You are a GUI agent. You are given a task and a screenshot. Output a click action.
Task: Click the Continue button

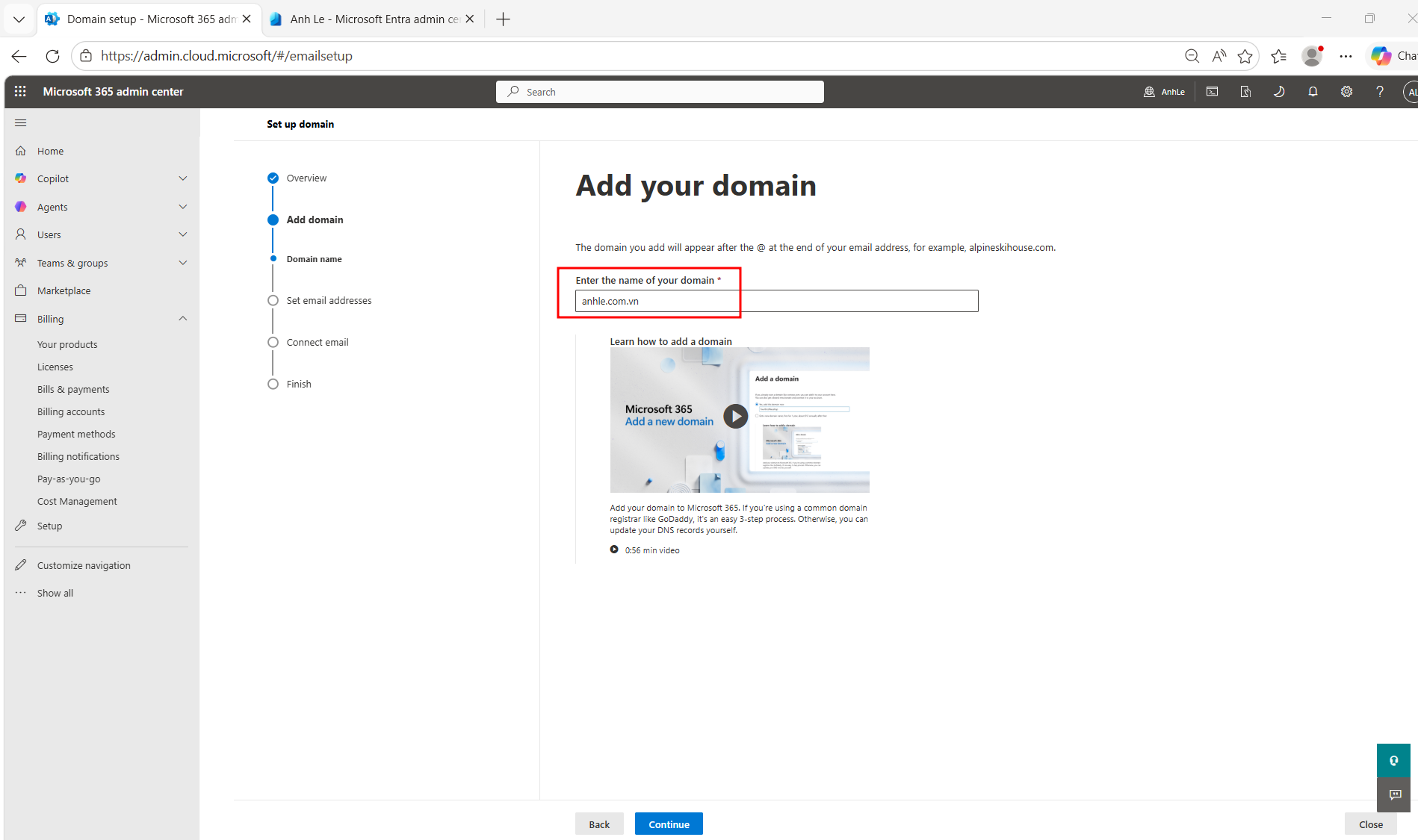click(669, 824)
